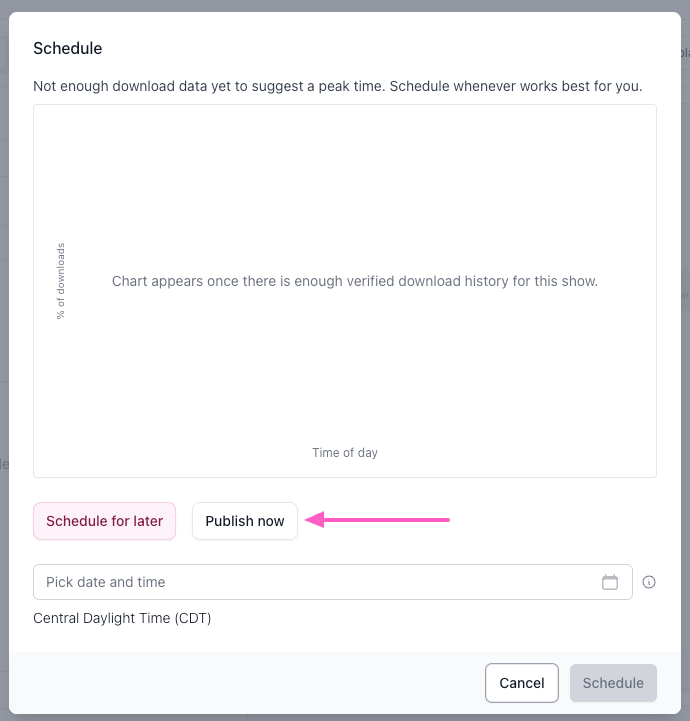Click the pink arrow pointing at Publish now
The image size is (690, 721).
378,520
